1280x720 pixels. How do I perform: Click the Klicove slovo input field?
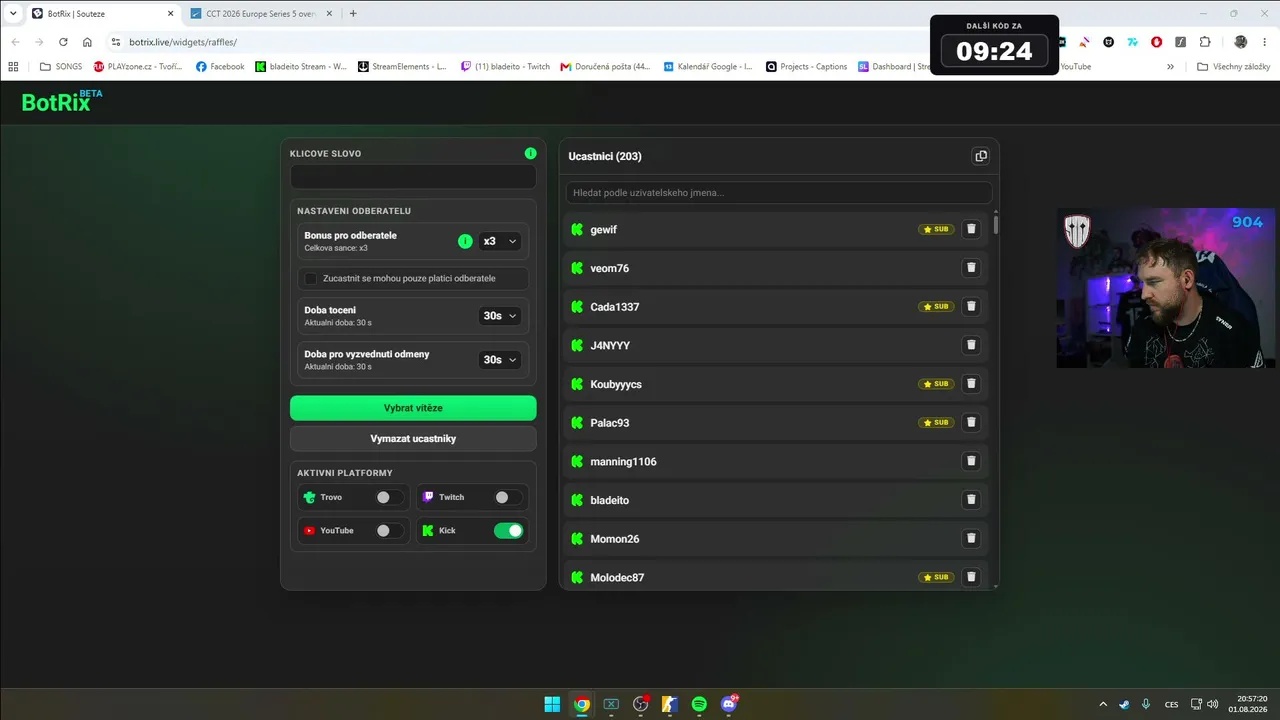(x=413, y=177)
